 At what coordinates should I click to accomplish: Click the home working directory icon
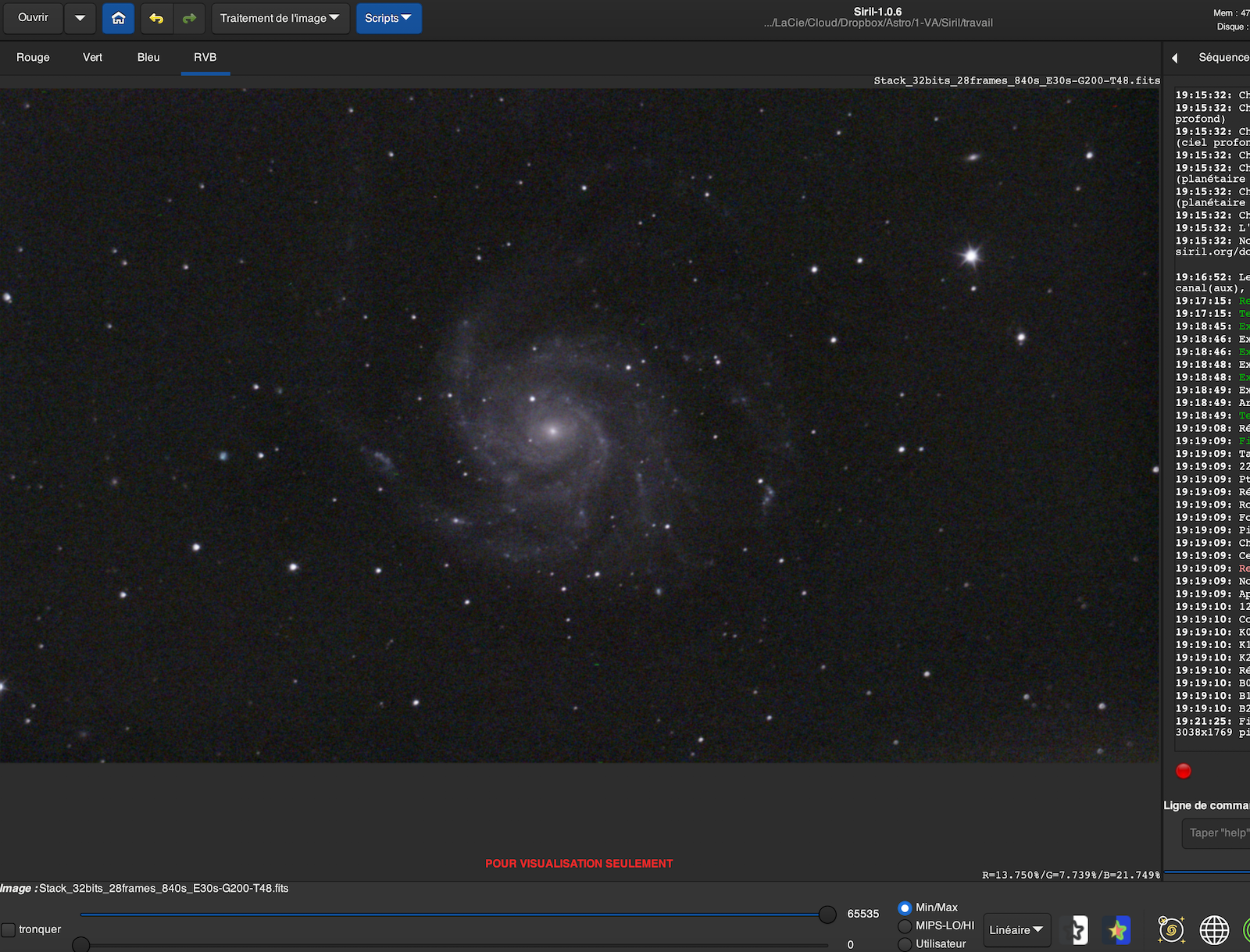[118, 18]
